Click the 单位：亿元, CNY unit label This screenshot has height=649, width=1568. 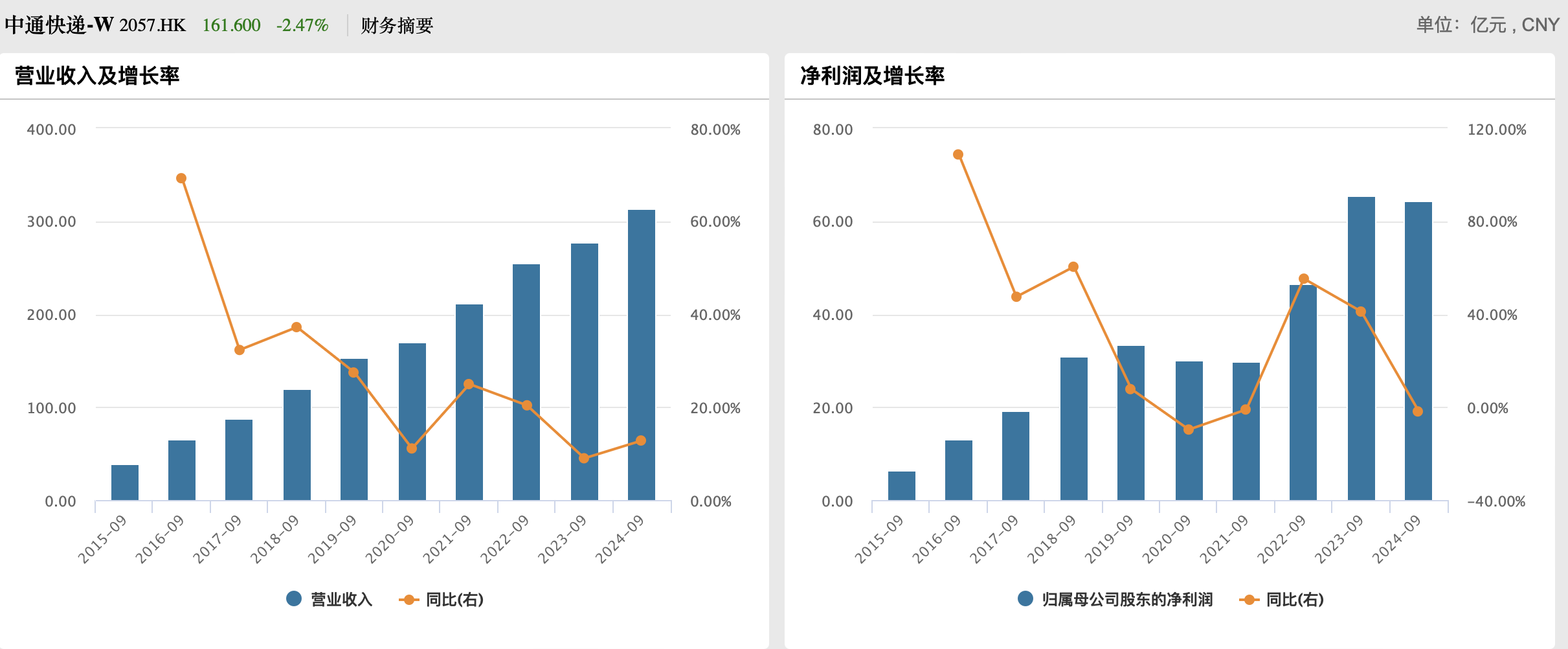pos(1487,25)
